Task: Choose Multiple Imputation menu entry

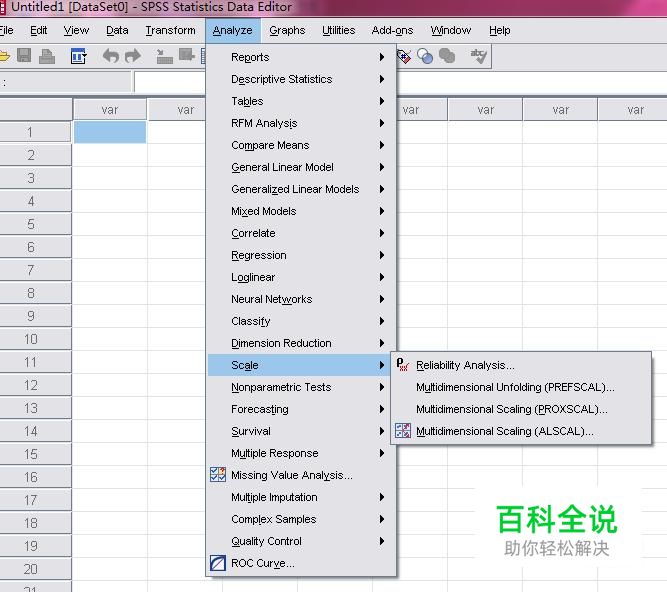Action: coord(300,497)
